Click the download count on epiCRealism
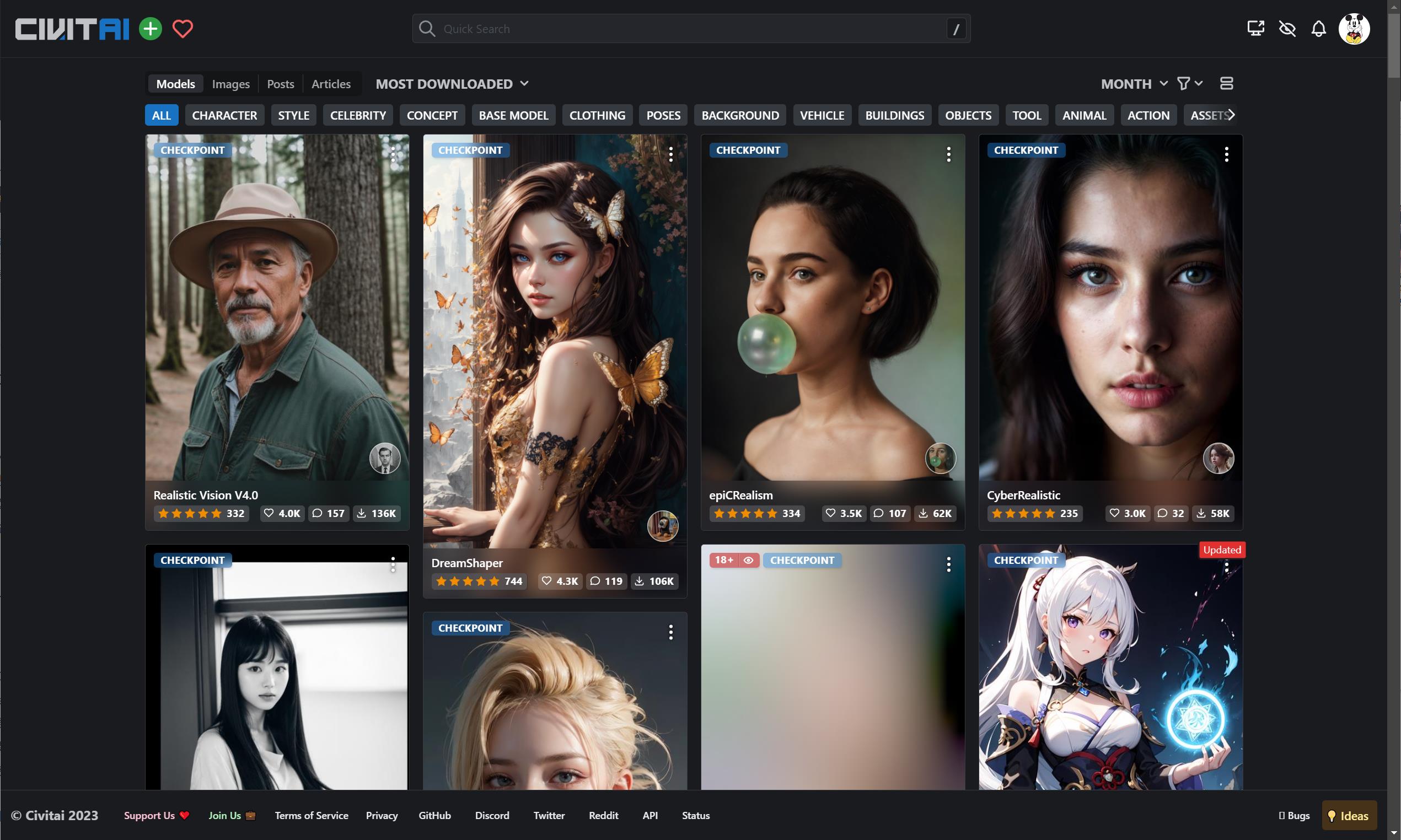Viewport: 1401px width, 840px height. pyautogui.click(x=935, y=513)
